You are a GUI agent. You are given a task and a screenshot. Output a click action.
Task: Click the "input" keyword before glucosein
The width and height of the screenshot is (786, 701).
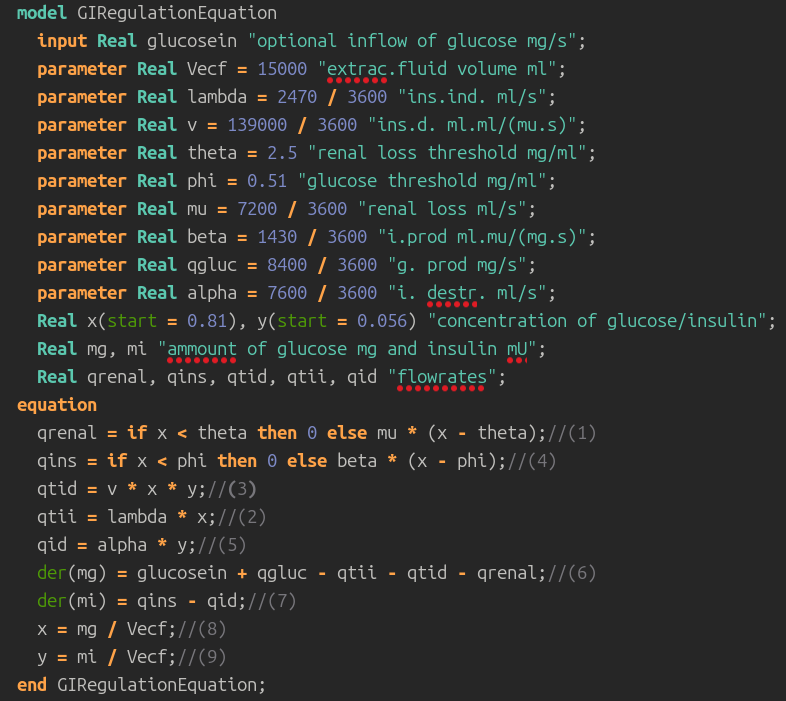(62, 41)
